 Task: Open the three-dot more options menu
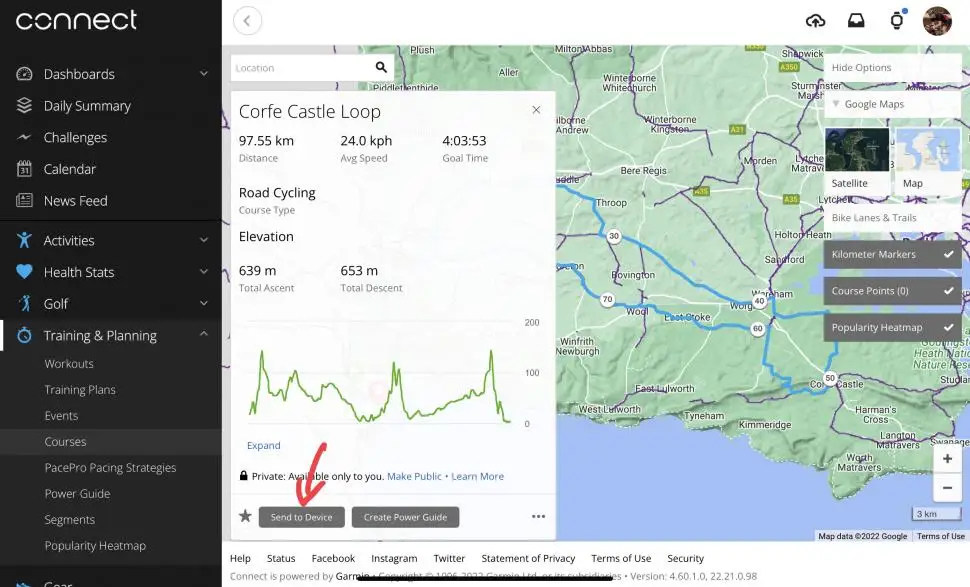pos(538,516)
